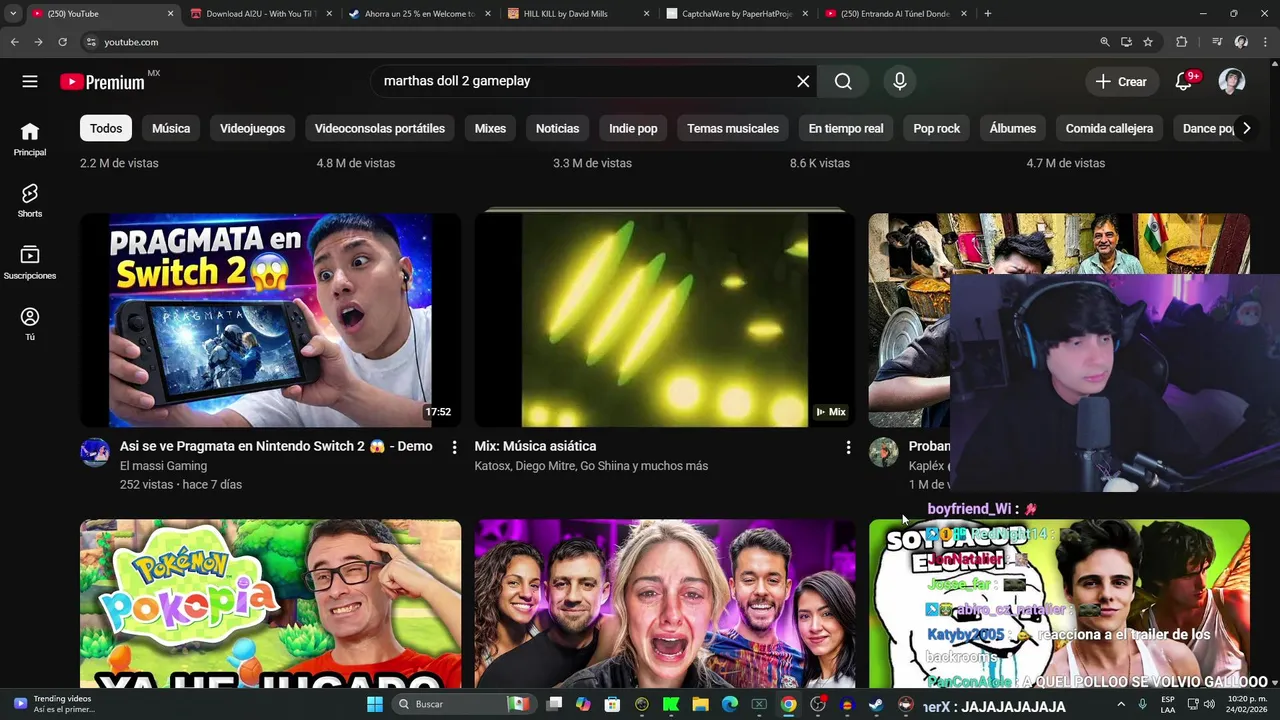Open the account avatar menu
This screenshot has width=1280, height=720.
click(x=1232, y=82)
